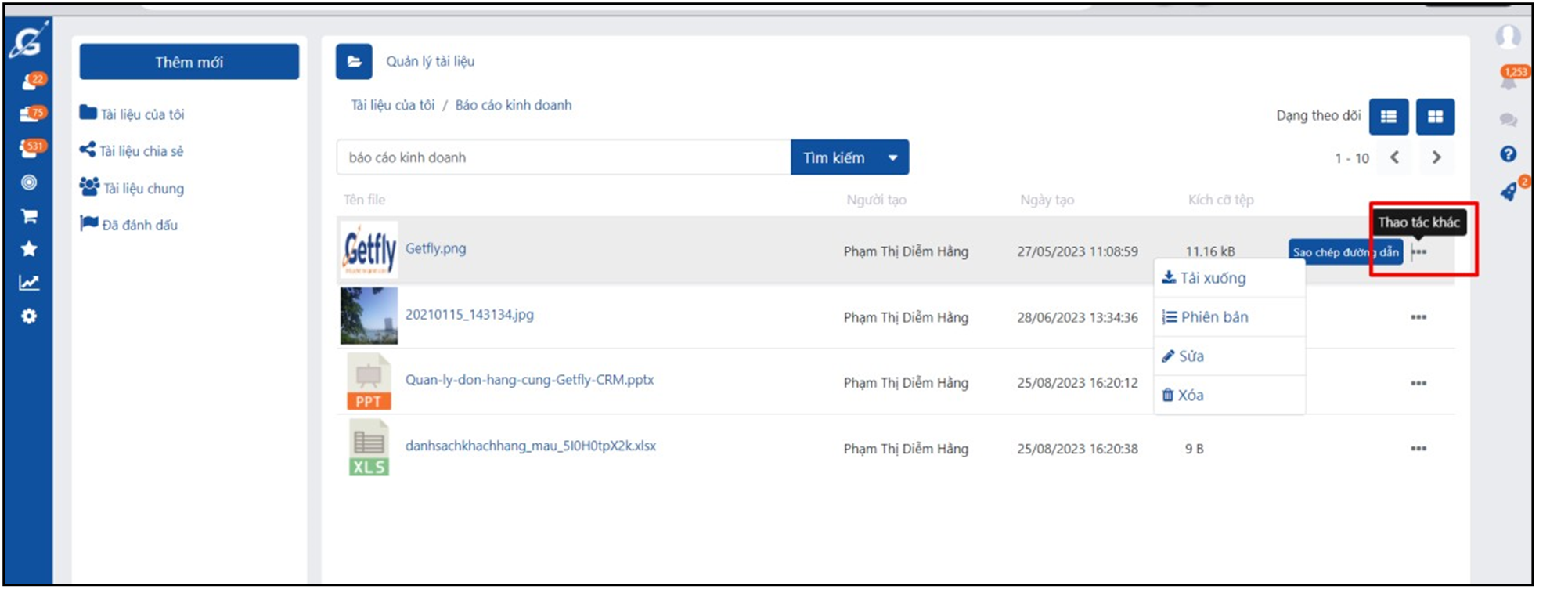
Task: Click the search input field
Action: point(564,157)
